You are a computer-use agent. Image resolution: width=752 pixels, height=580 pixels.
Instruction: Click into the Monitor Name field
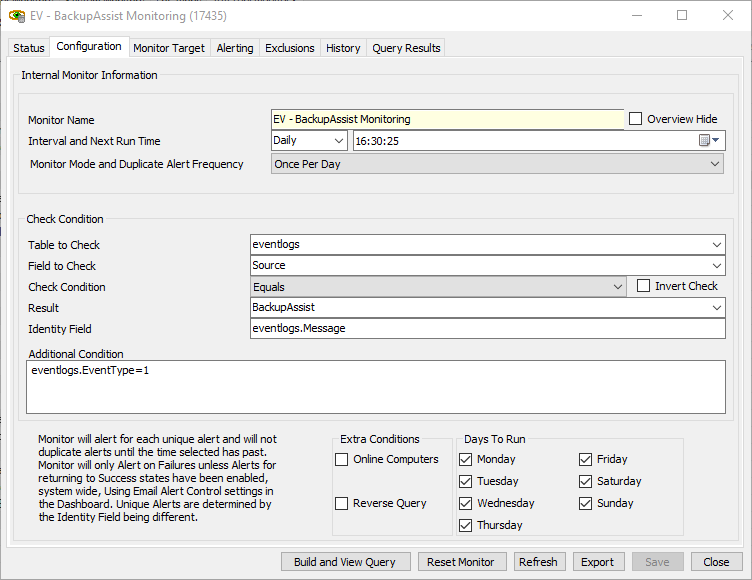coord(446,119)
